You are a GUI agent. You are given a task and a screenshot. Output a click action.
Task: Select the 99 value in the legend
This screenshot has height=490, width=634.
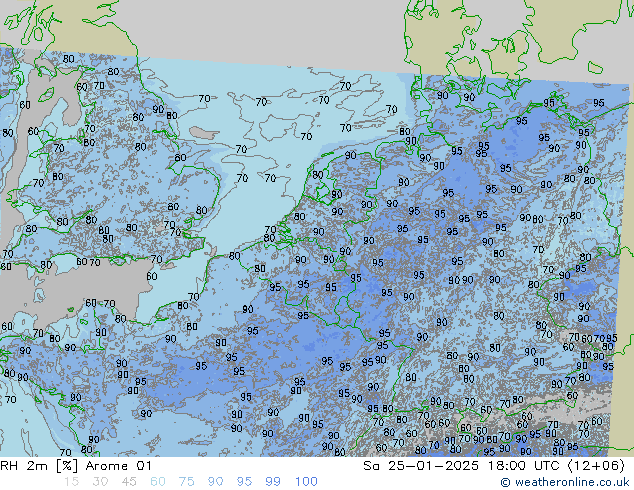coord(273,482)
